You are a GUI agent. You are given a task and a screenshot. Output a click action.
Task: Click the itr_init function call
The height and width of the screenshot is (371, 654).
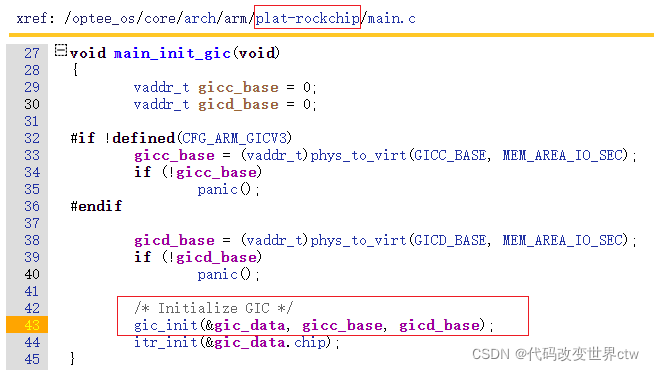click(x=166, y=343)
